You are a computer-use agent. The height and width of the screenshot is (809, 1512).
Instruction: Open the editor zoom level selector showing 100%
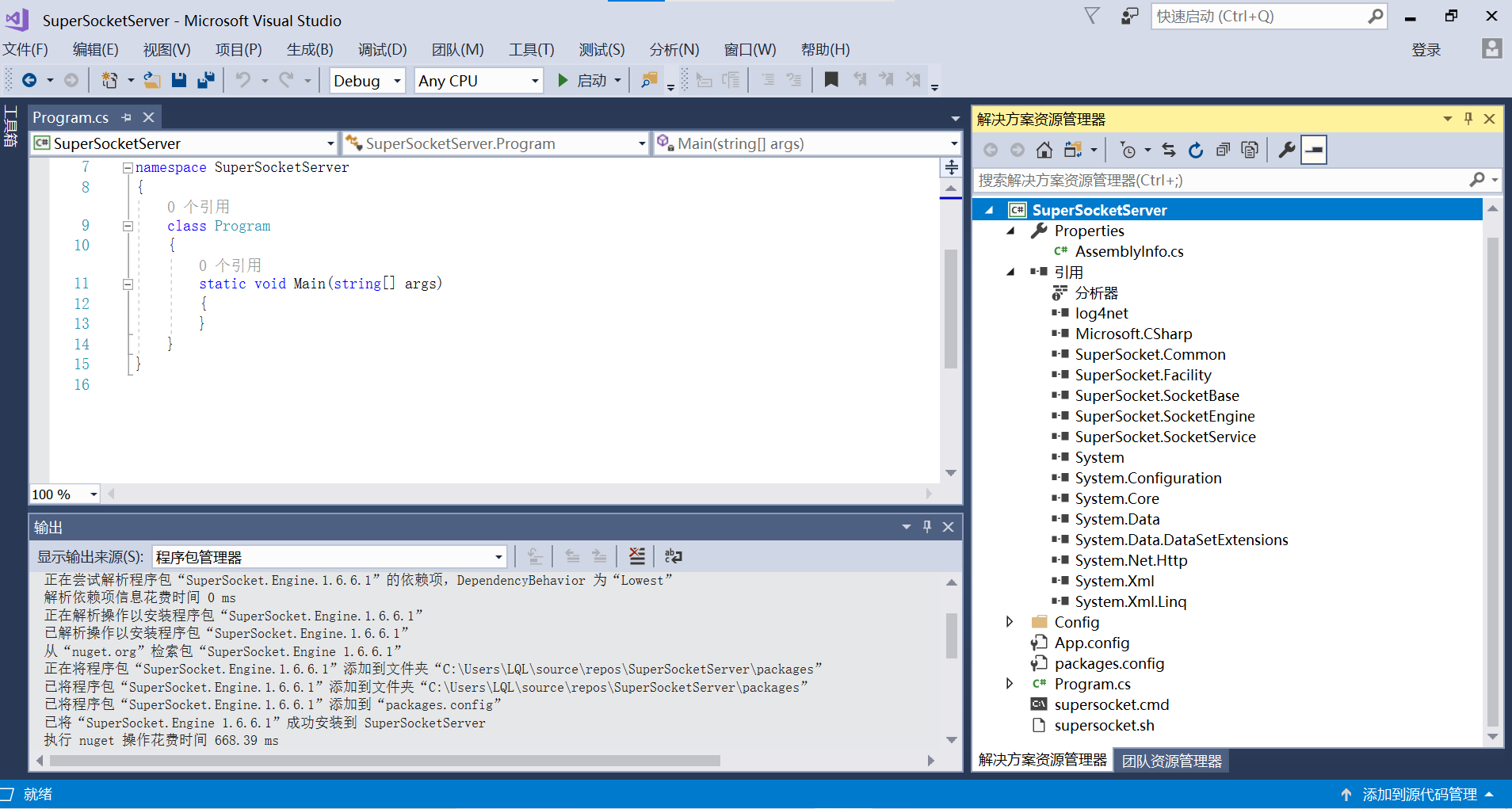(x=63, y=494)
